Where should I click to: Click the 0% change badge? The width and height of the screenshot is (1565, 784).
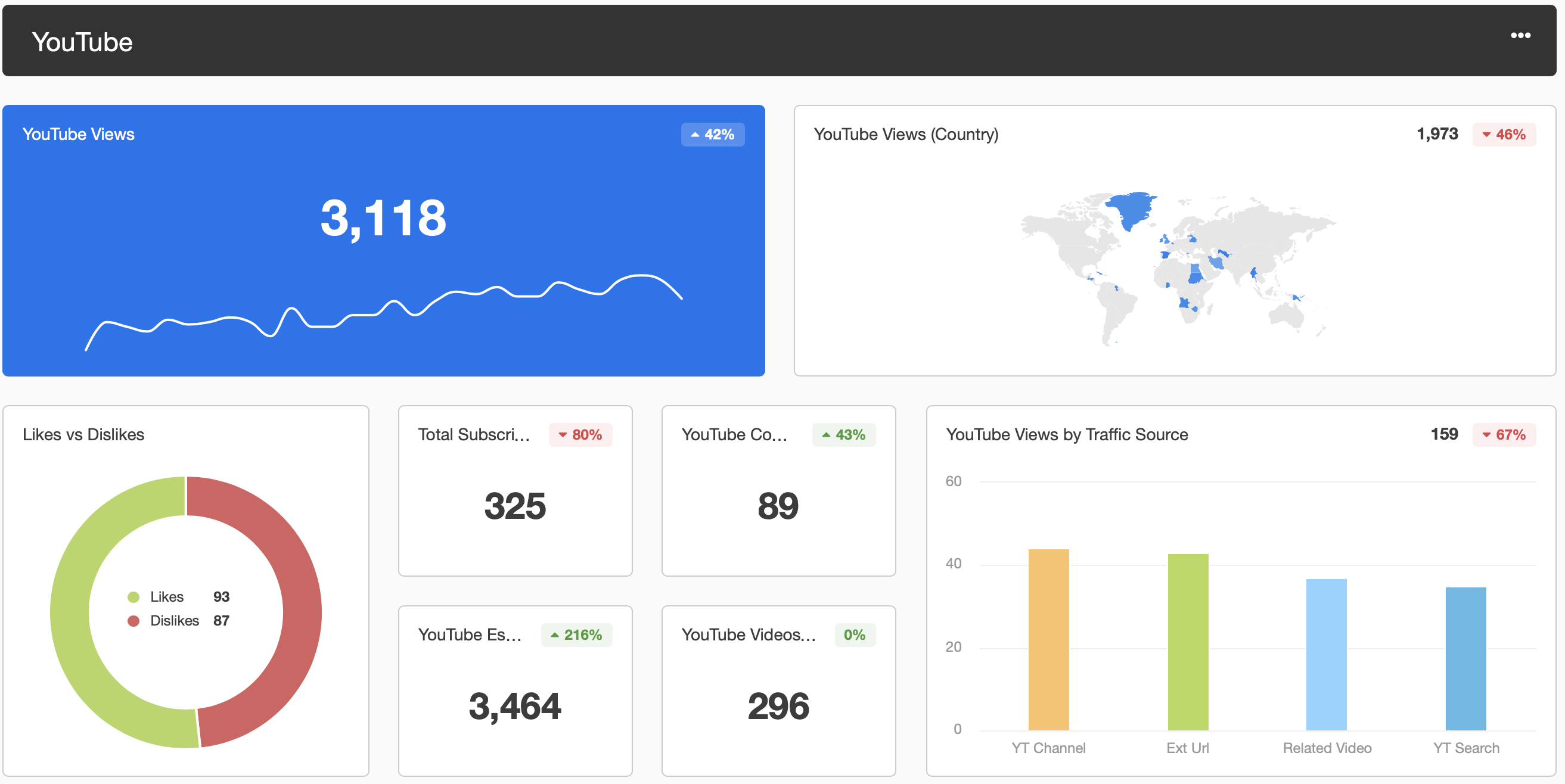click(x=855, y=635)
